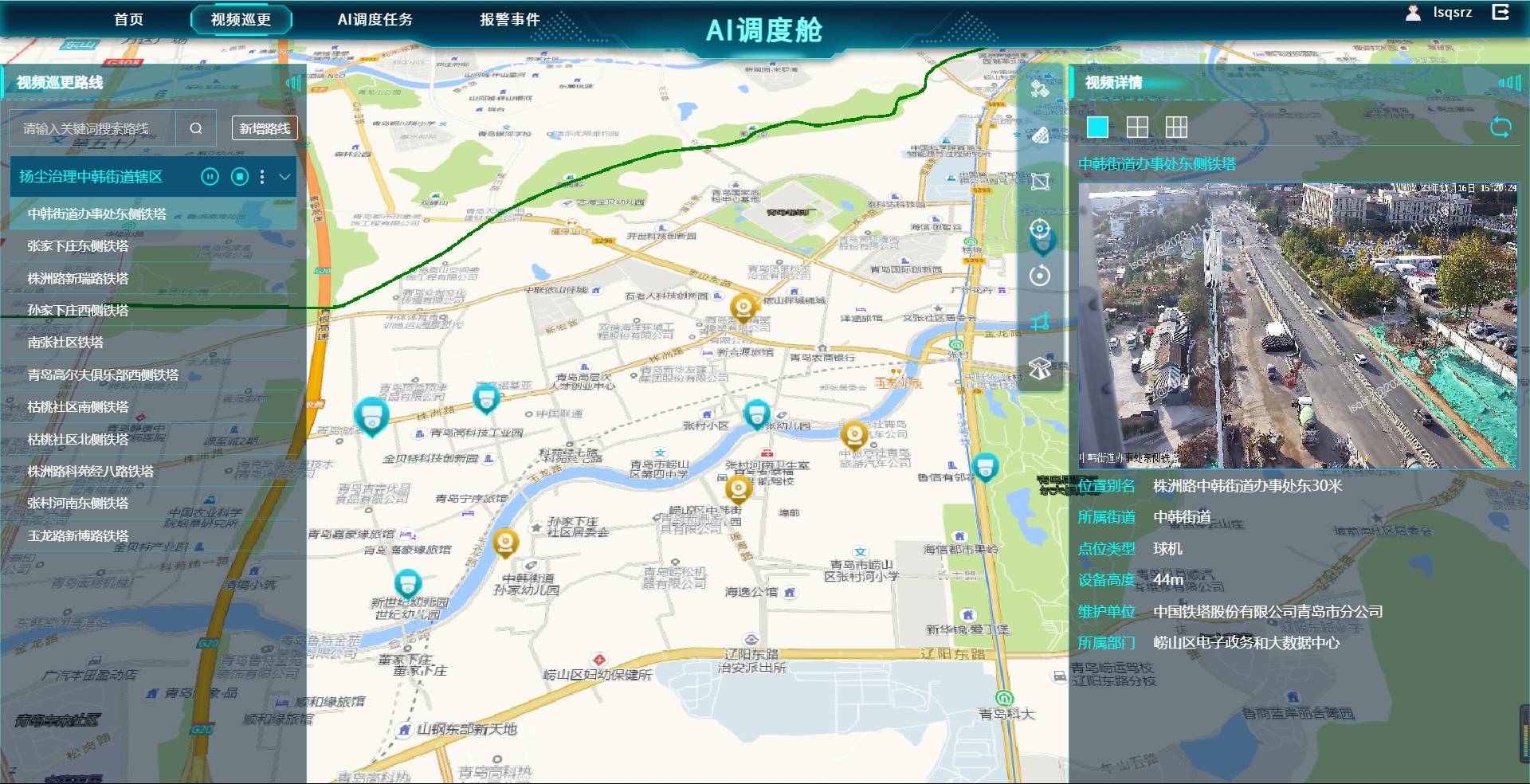Select 枯桃社区北侧铁塔 in route list
This screenshot has width=1530, height=784.
152,439
